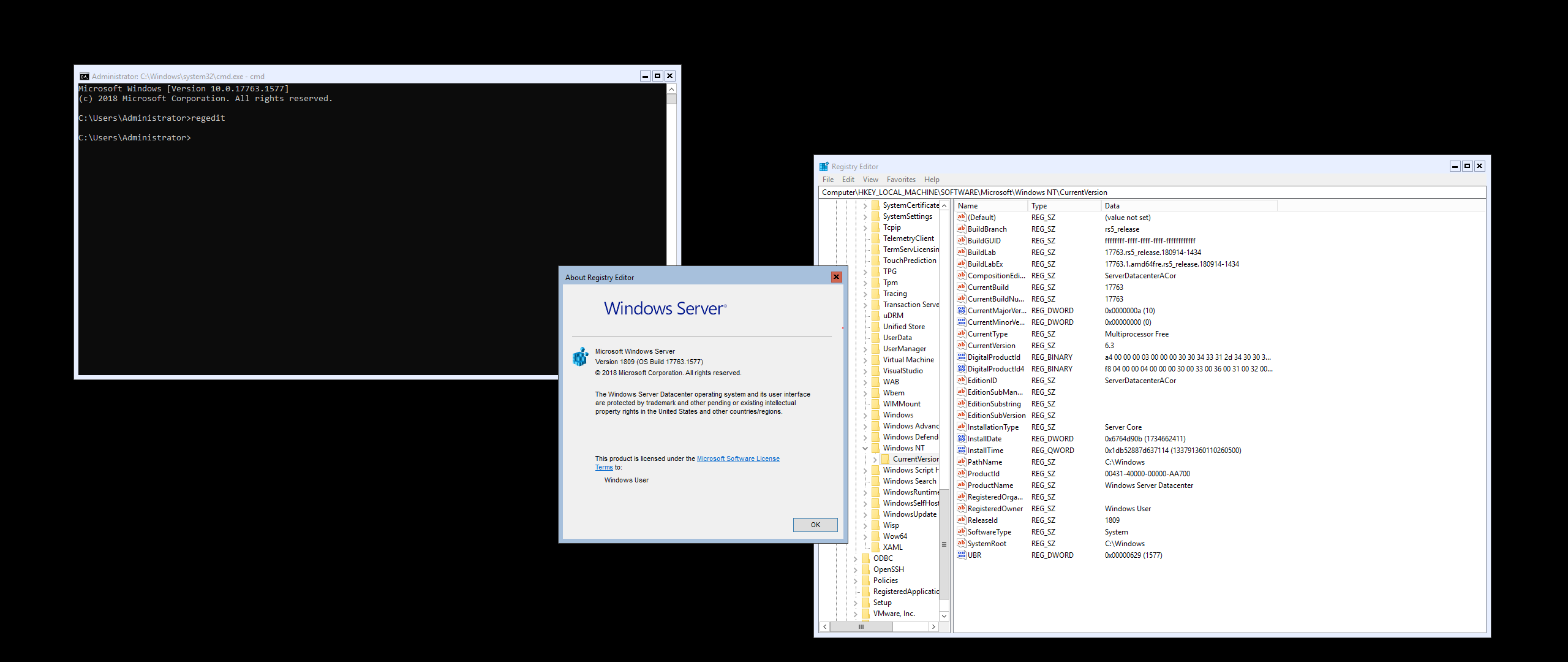Click the Registry Editor title bar icon

824,167
